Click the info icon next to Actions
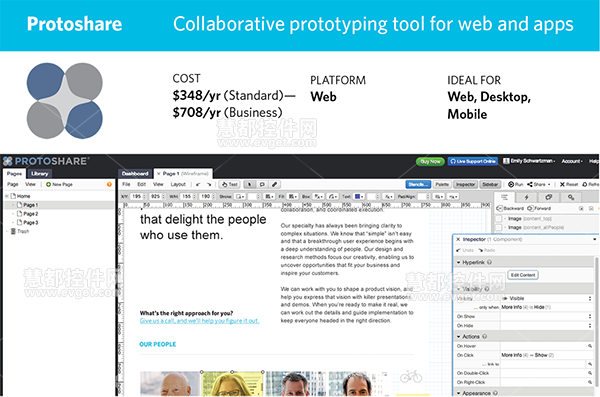 tap(484, 337)
